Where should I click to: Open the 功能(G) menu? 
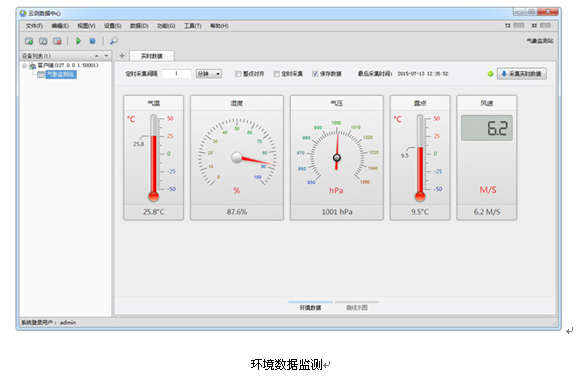tap(166, 26)
